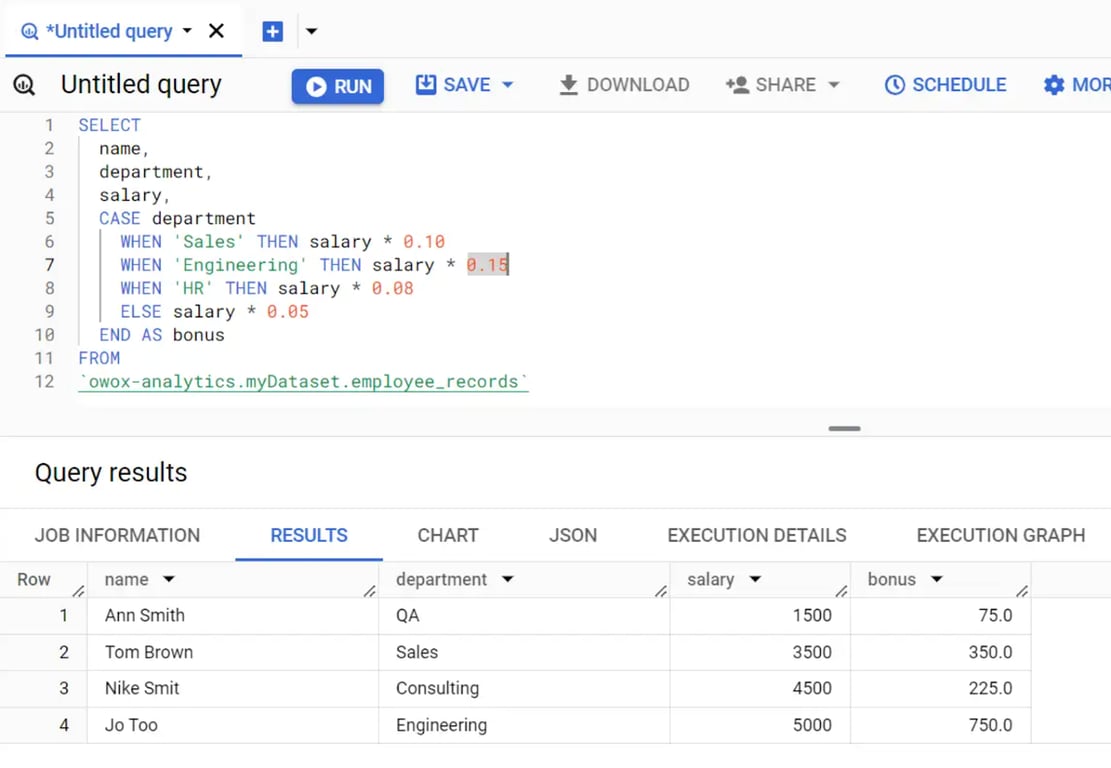Click the Row column resize handle
The image size is (1111, 768).
pyautogui.click(x=79, y=591)
